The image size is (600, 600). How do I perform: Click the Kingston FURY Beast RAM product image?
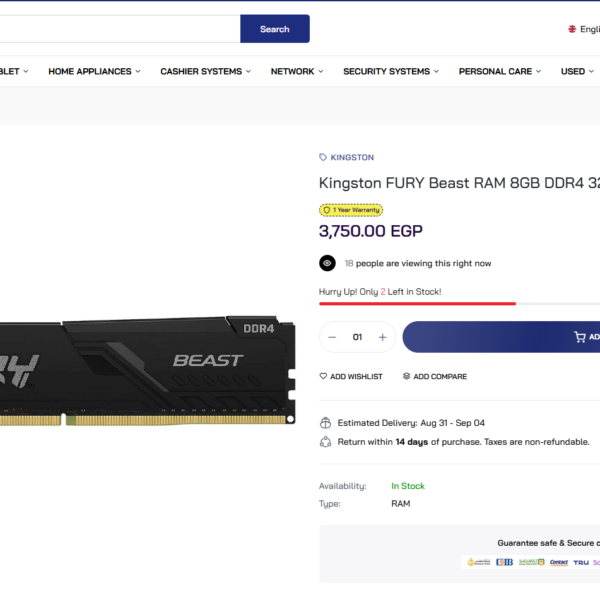147,370
